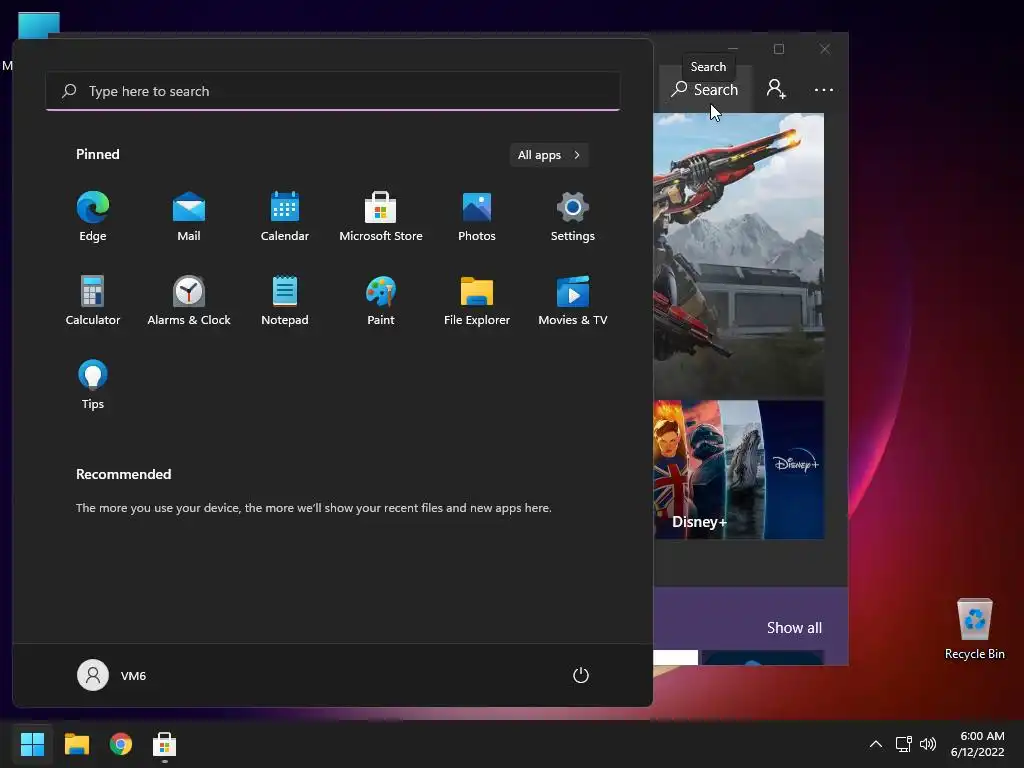The width and height of the screenshot is (1024, 768).
Task: Maximize the Microsoft Store window
Action: click(778, 49)
